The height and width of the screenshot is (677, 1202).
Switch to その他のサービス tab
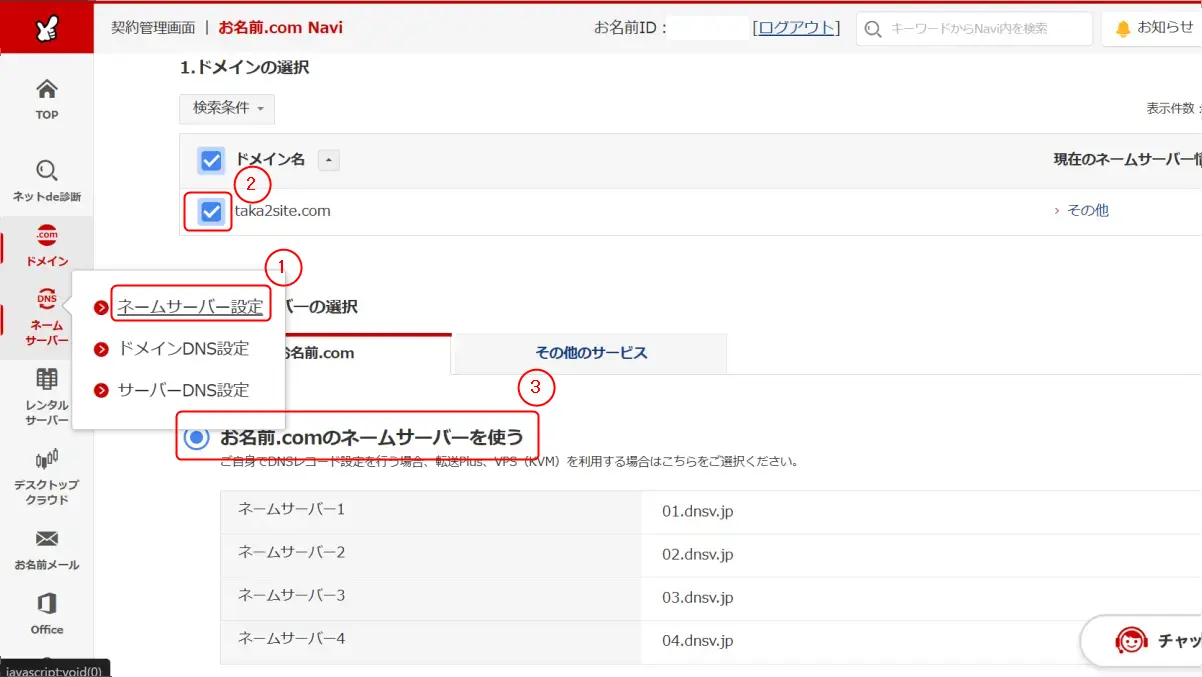[x=590, y=353]
